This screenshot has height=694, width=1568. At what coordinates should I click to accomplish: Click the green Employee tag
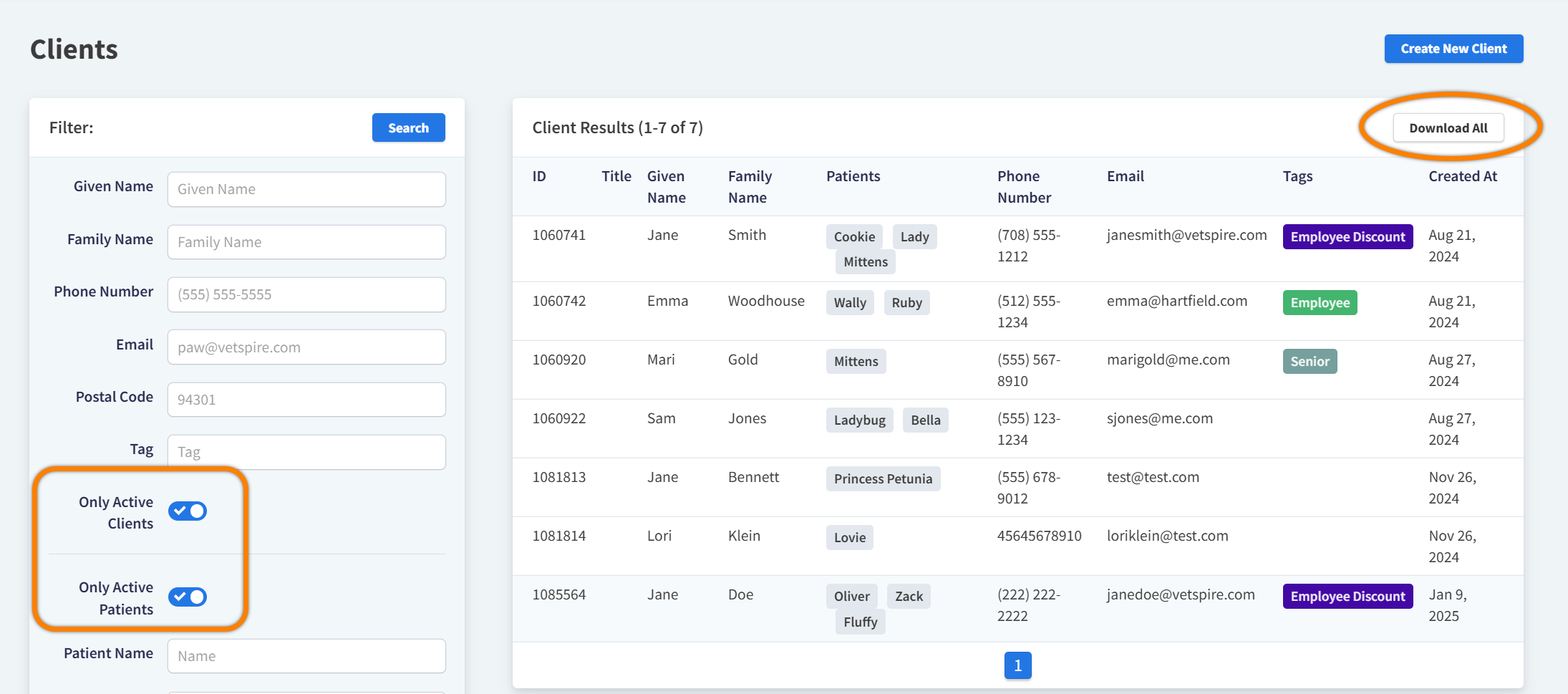coord(1320,303)
